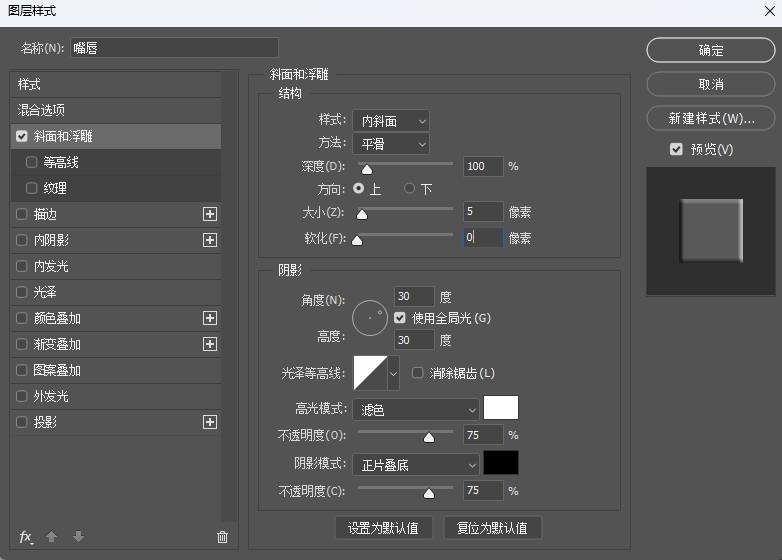Click the style preview thumbnail
The width and height of the screenshot is (782, 560).
[711, 231]
